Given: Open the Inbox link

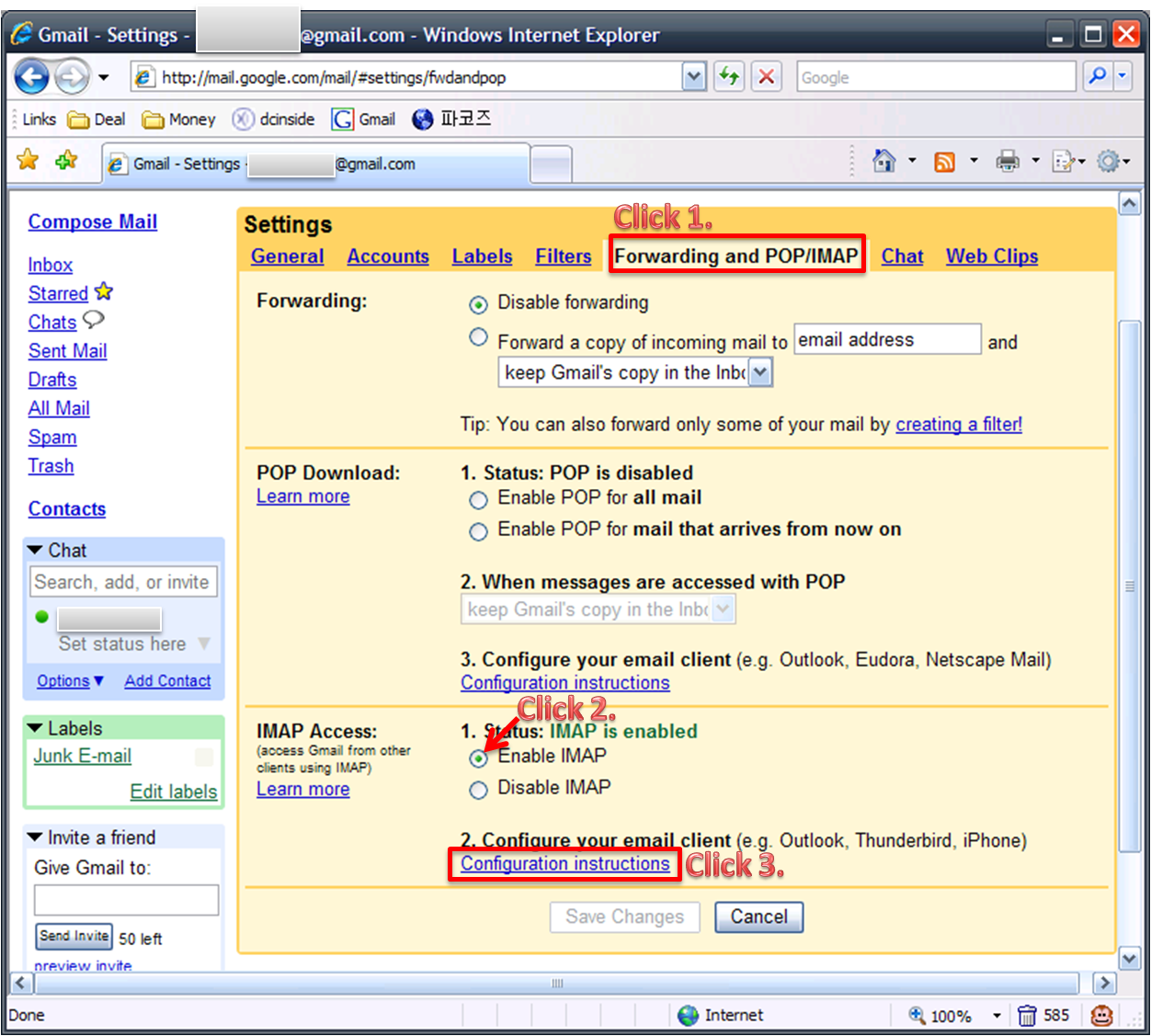Looking at the screenshot, I should pyautogui.click(x=51, y=265).
